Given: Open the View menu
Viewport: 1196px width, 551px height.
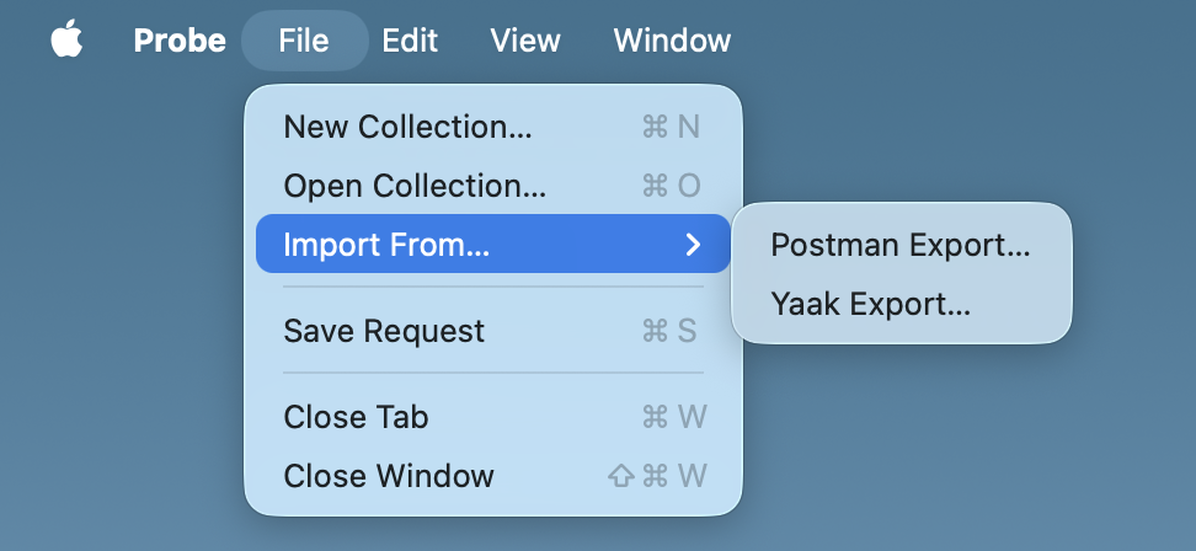Looking at the screenshot, I should pyautogui.click(x=525, y=40).
